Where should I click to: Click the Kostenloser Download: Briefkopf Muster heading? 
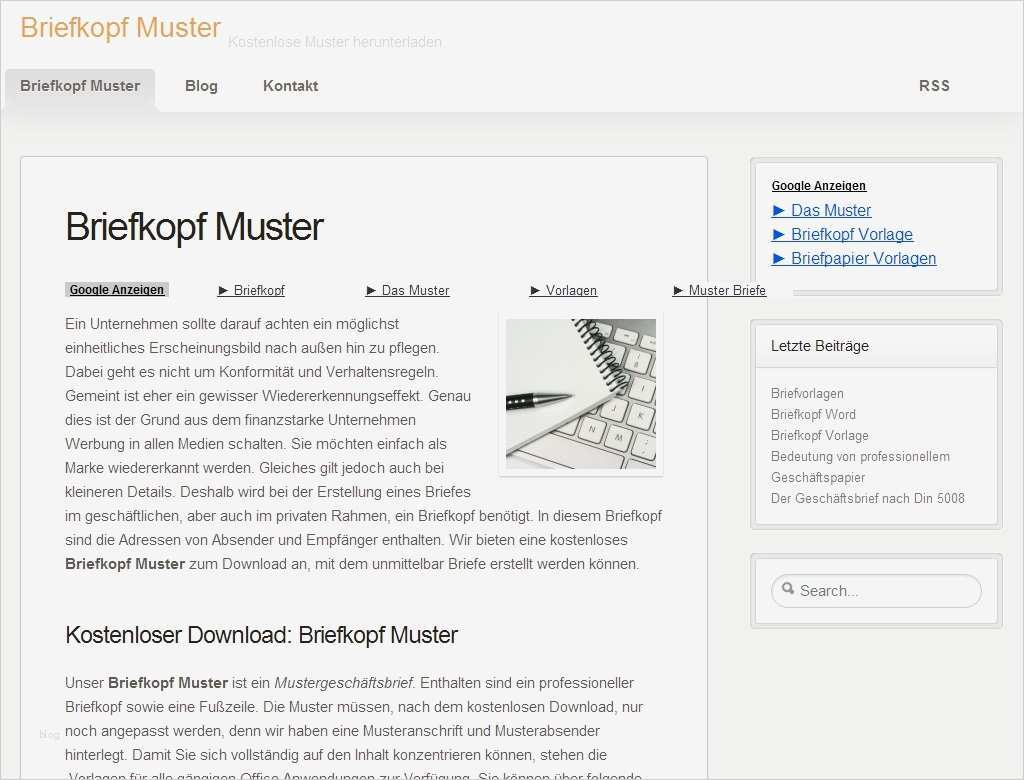point(262,635)
